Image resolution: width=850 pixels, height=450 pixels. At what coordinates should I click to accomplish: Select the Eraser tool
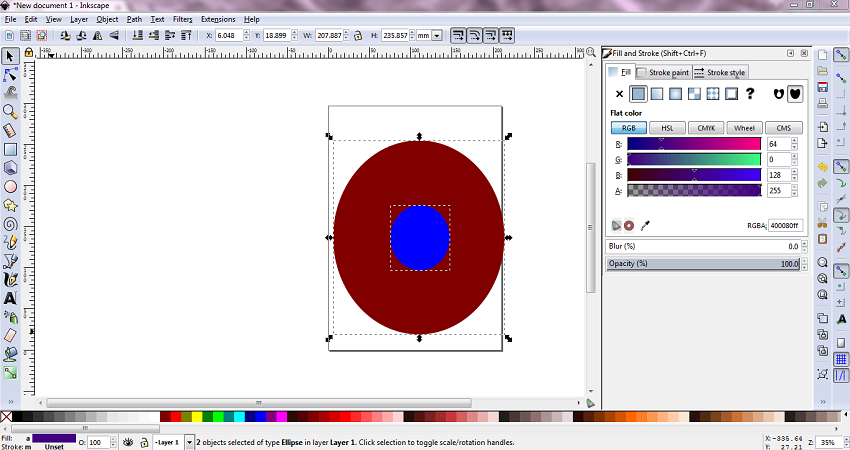(10, 336)
